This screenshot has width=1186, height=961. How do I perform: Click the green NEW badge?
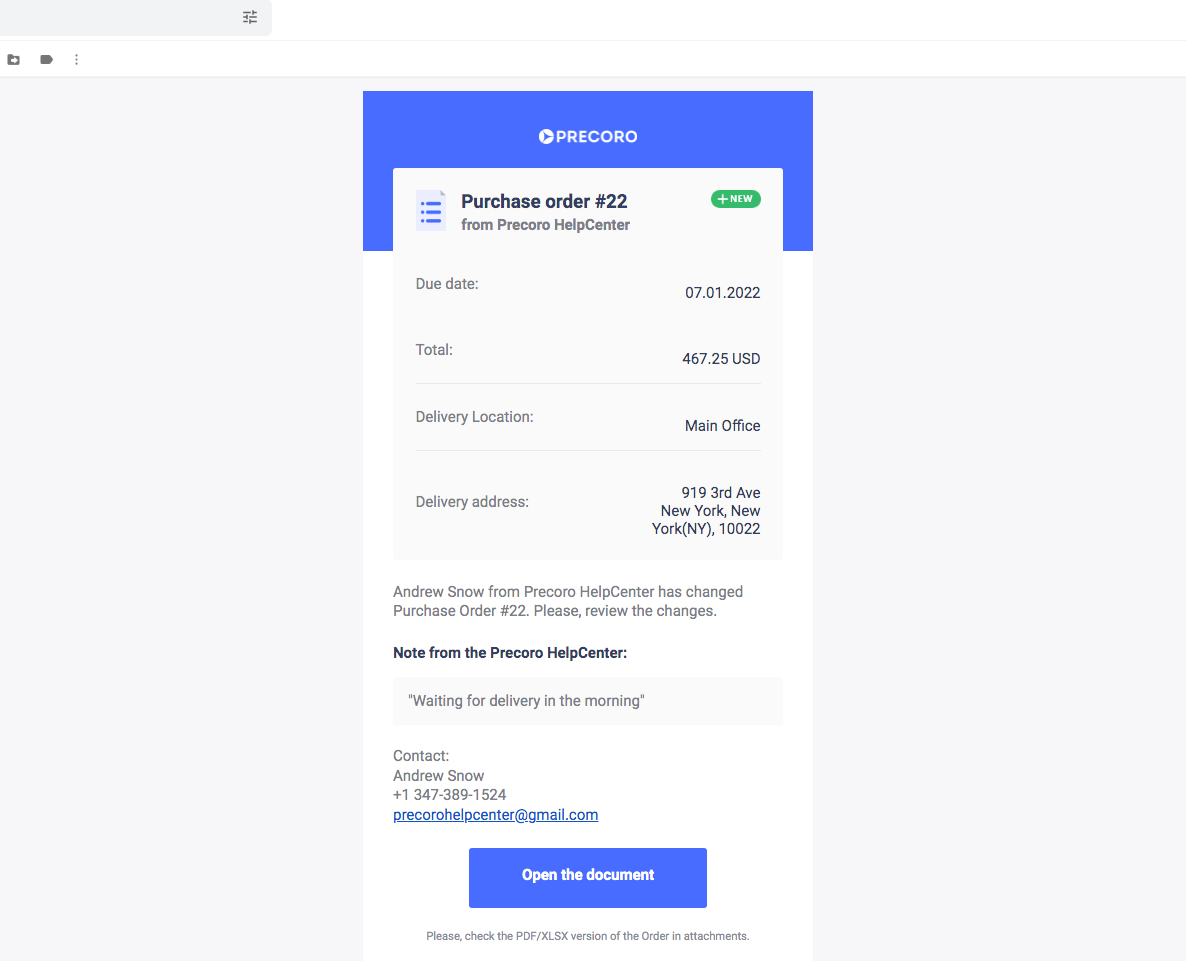[x=735, y=199]
